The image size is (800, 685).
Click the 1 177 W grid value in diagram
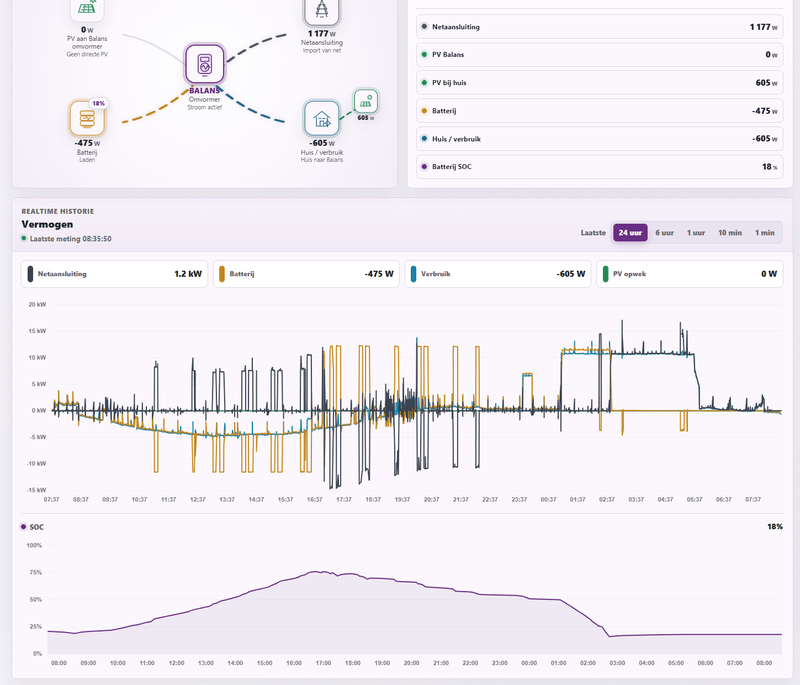(322, 34)
